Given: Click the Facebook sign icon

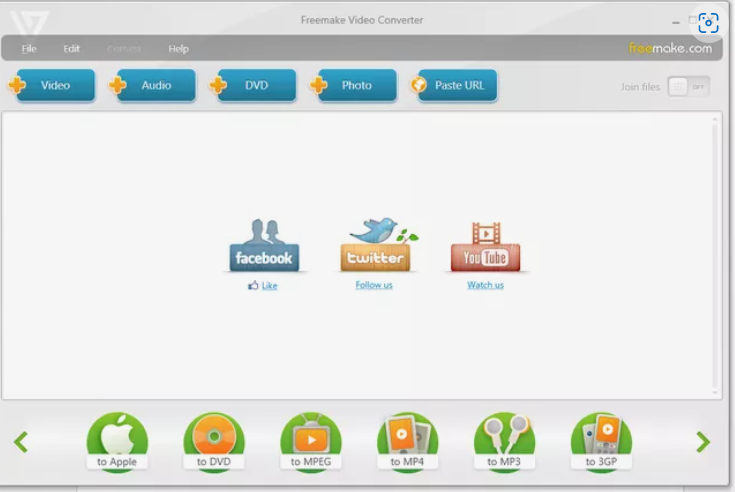Looking at the screenshot, I should coord(264,246).
